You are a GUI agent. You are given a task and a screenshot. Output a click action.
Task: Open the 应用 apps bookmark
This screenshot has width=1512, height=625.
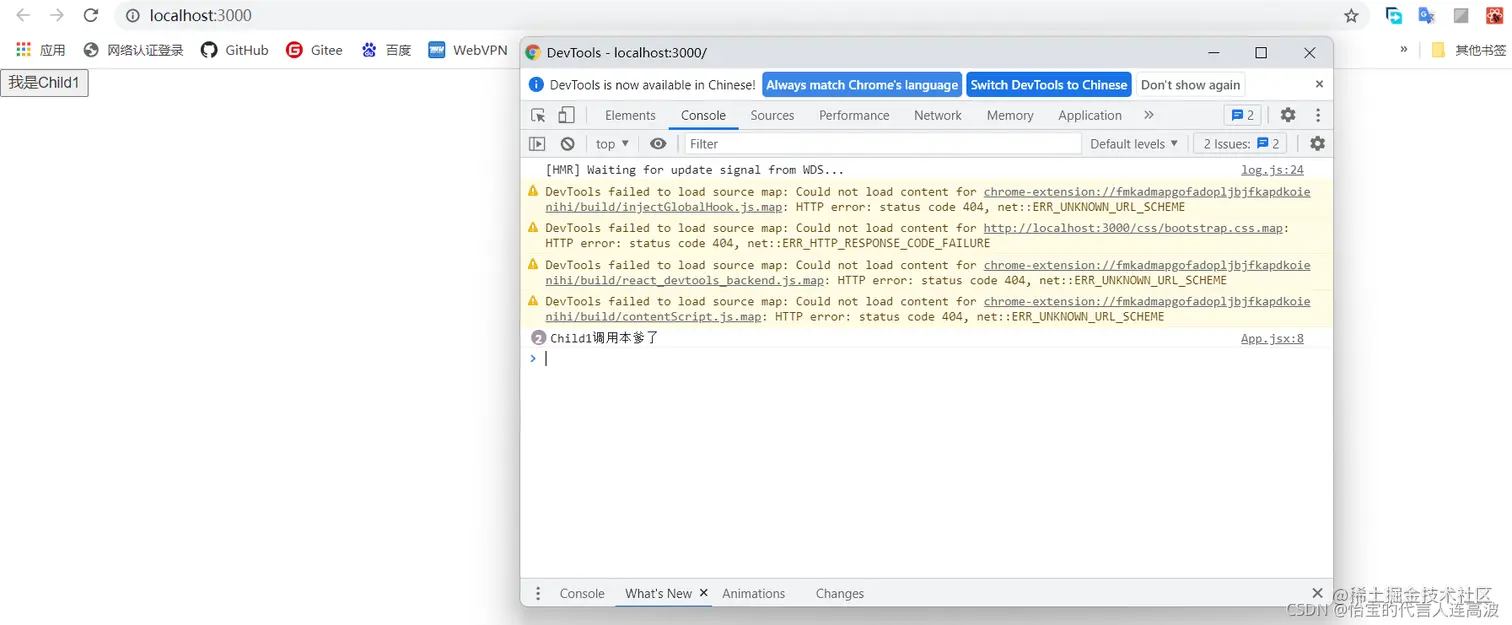pyautogui.click(x=40, y=50)
